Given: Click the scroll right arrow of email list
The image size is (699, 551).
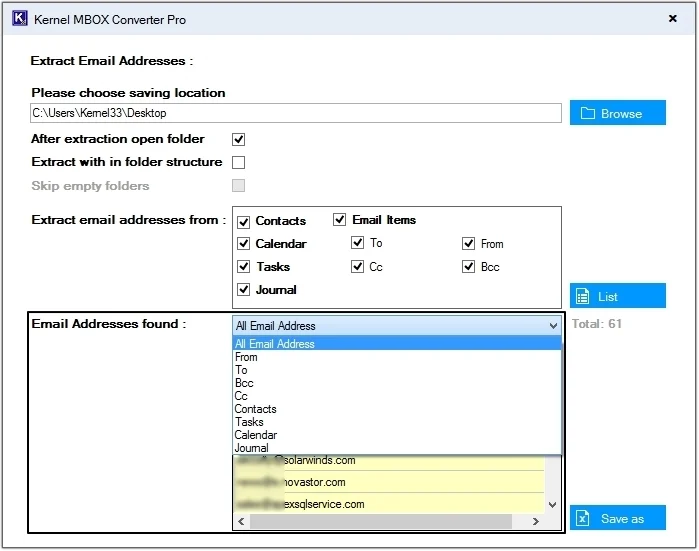Looking at the screenshot, I should tap(536, 521).
